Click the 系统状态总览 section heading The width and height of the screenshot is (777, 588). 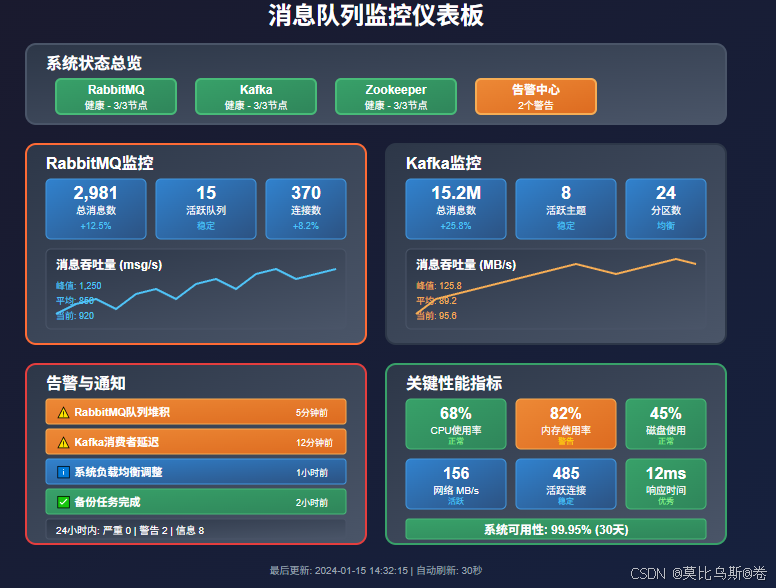pos(94,63)
